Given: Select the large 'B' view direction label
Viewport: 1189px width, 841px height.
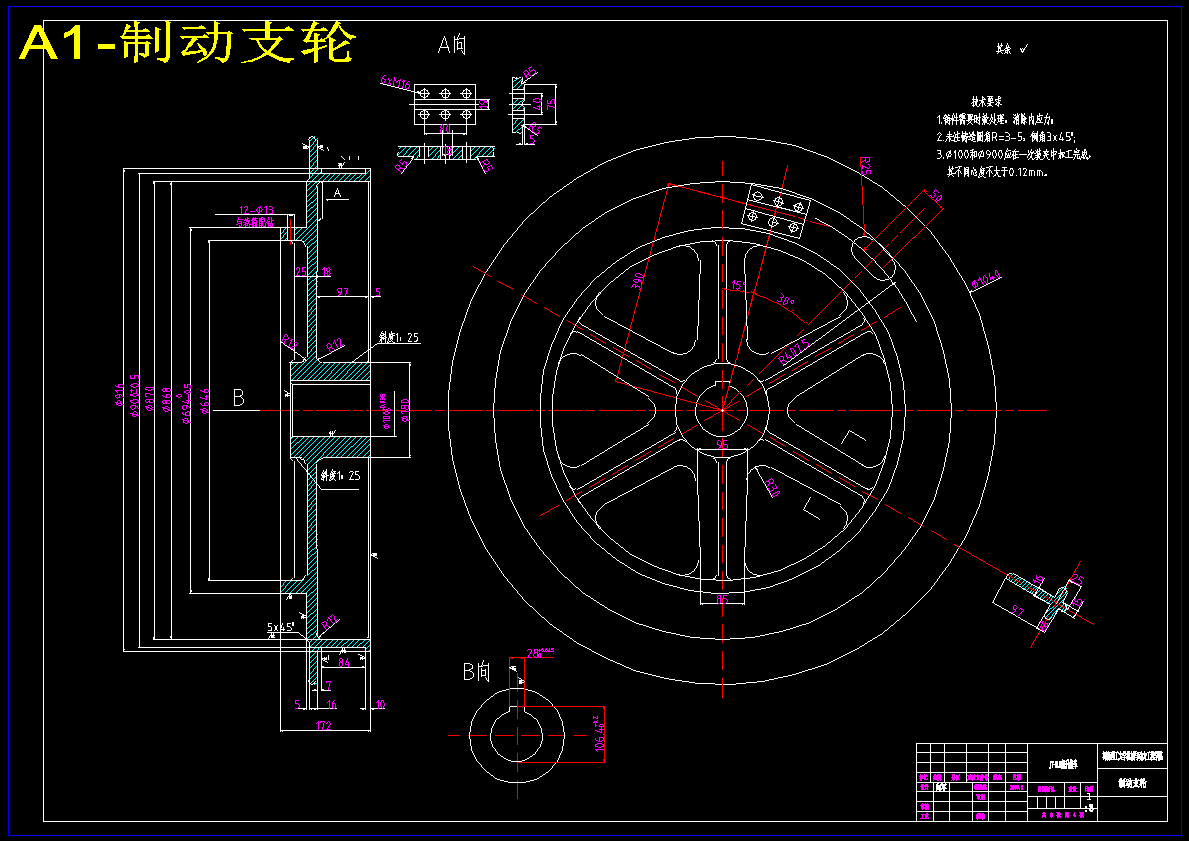Looking at the screenshot, I should [238, 398].
